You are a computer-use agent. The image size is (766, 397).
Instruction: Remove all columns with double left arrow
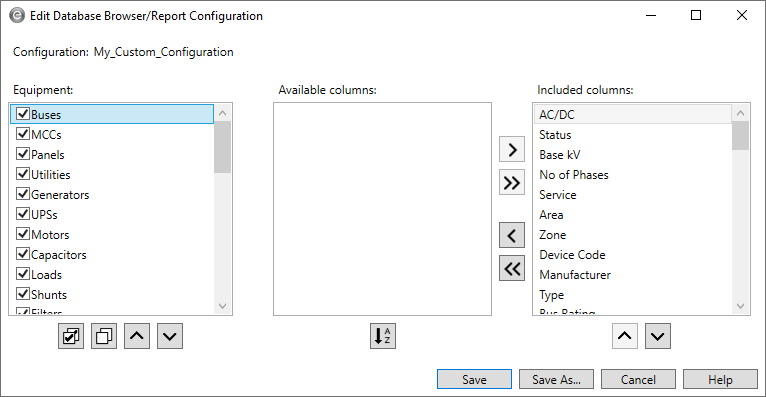tap(512, 268)
